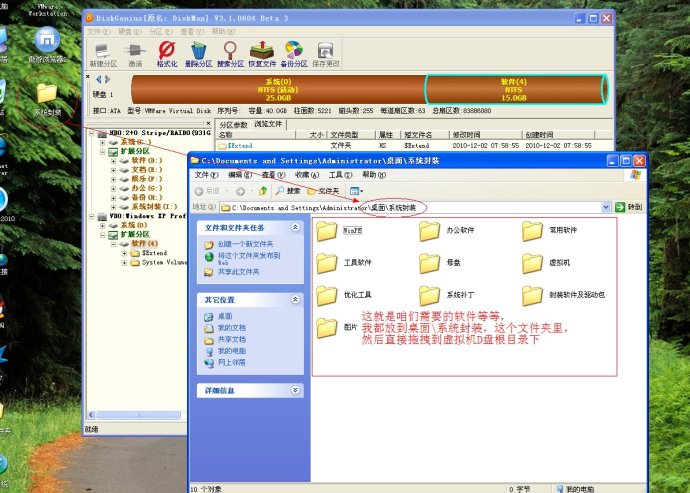Collapse the 其它位置 pane

(x=295, y=299)
